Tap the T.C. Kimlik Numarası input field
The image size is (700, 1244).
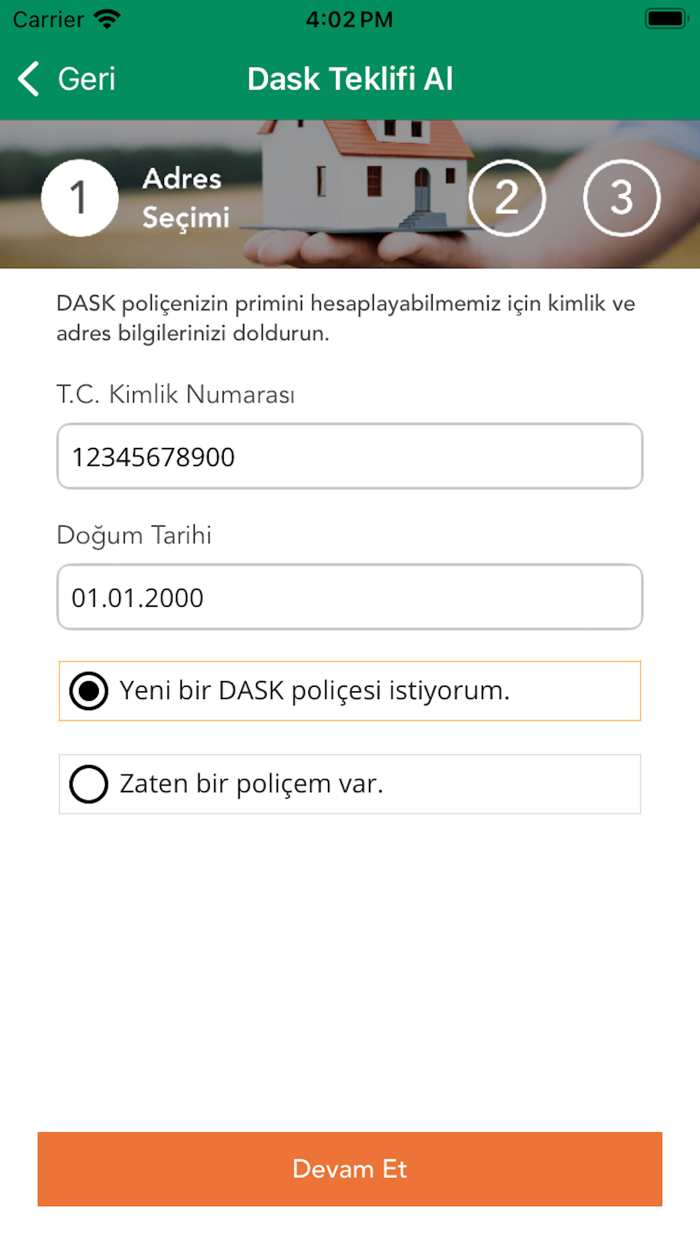[x=350, y=455]
